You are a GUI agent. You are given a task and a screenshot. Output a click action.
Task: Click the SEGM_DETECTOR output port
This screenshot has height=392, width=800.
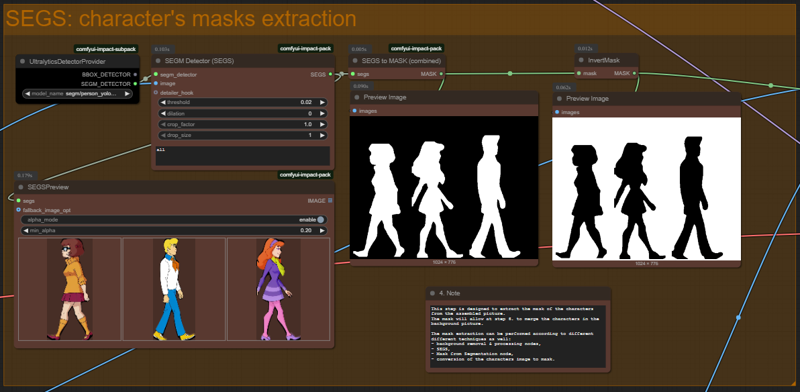pos(135,84)
